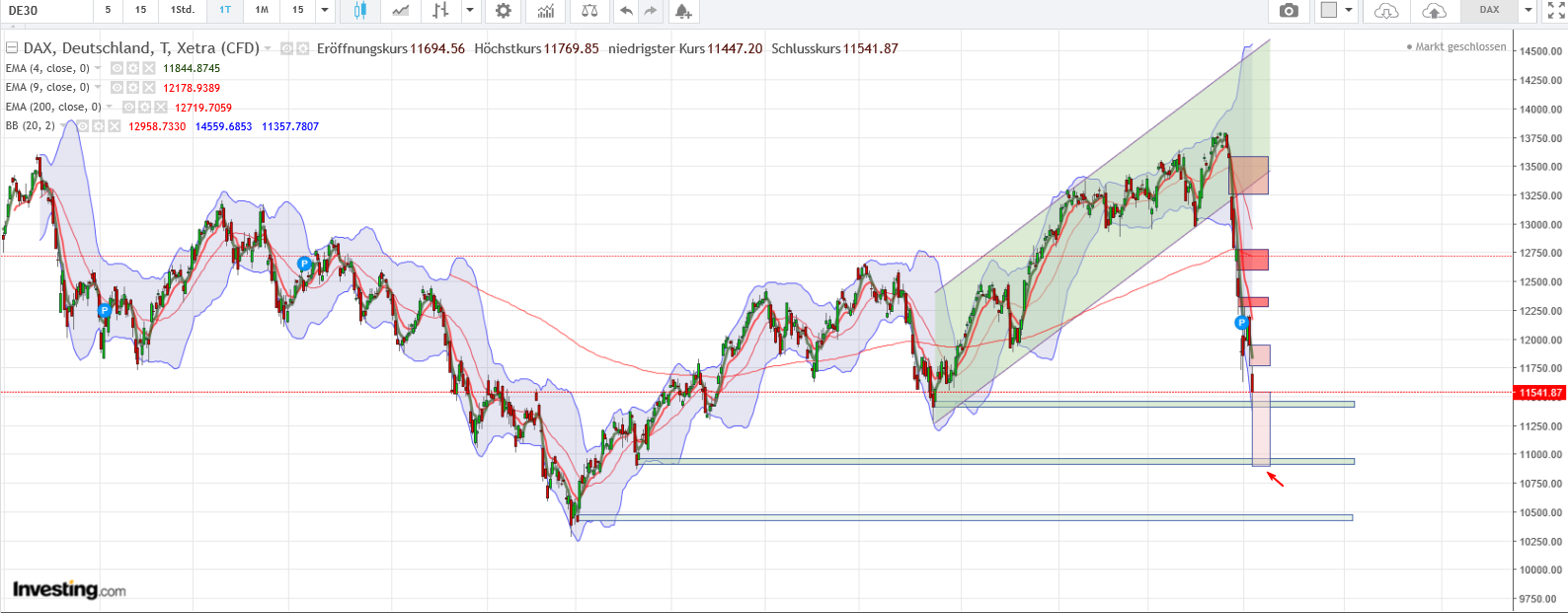Expand the time interval dropdown arrow
Image resolution: width=1568 pixels, height=613 pixels.
tap(325, 11)
